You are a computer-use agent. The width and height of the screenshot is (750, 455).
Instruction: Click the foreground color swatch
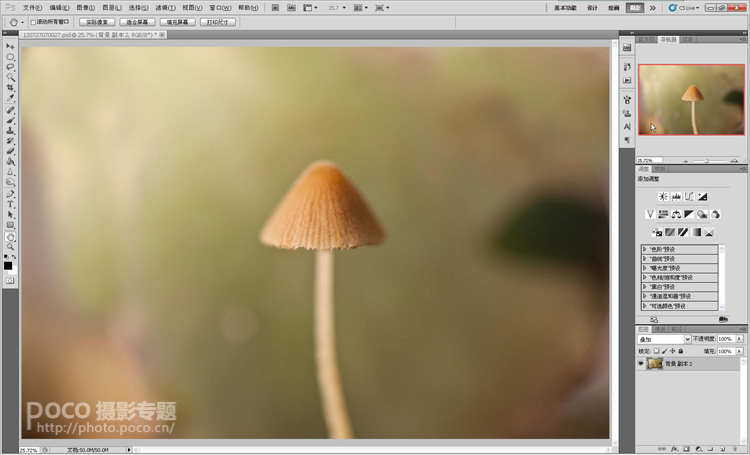pyautogui.click(x=8, y=265)
